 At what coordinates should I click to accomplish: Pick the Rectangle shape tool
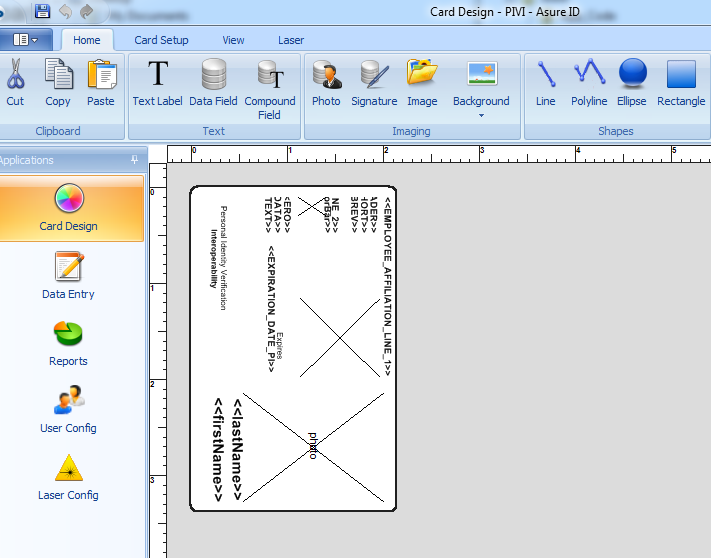tap(681, 83)
